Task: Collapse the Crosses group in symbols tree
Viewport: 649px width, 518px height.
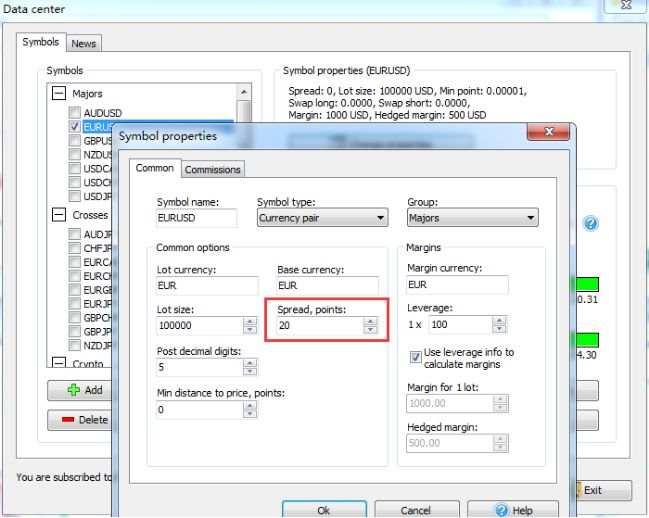Action: click(x=59, y=215)
